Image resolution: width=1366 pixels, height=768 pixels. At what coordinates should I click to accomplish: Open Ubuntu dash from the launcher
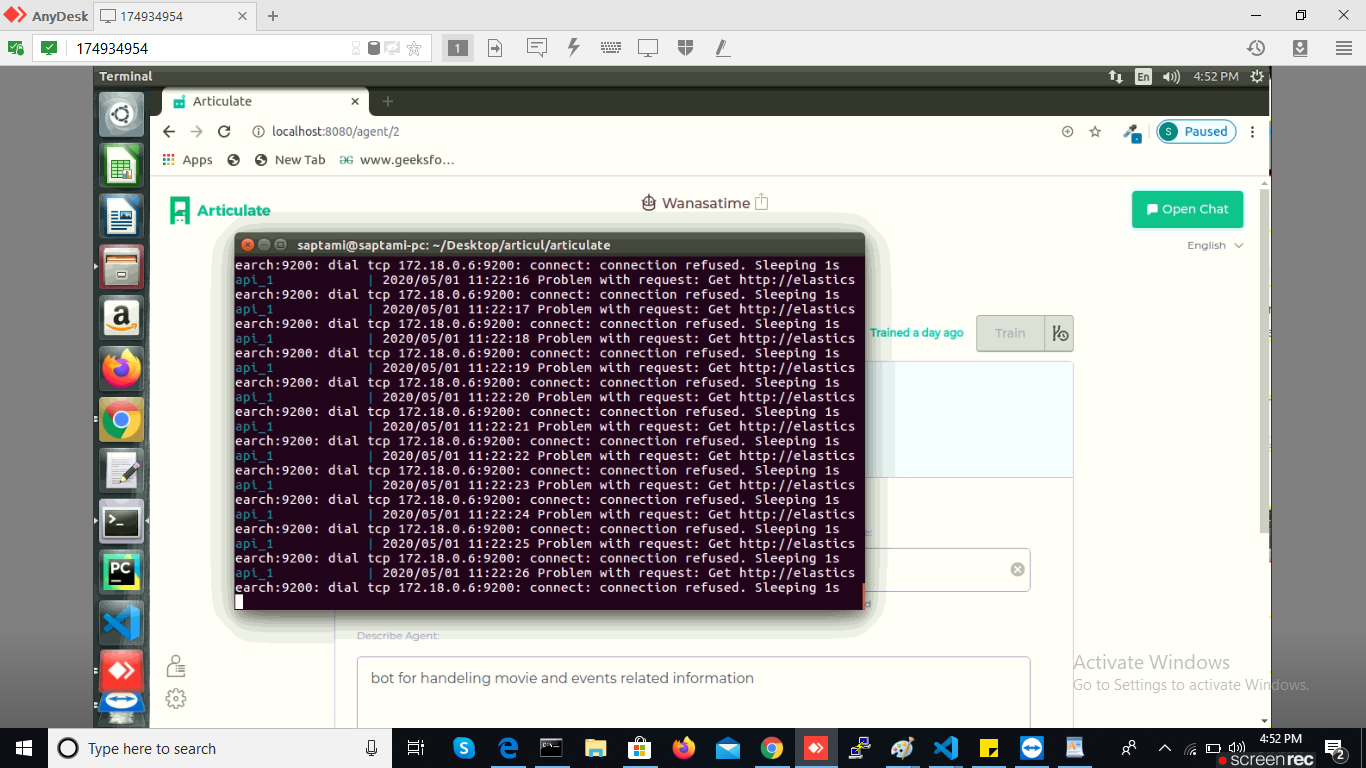coord(121,115)
